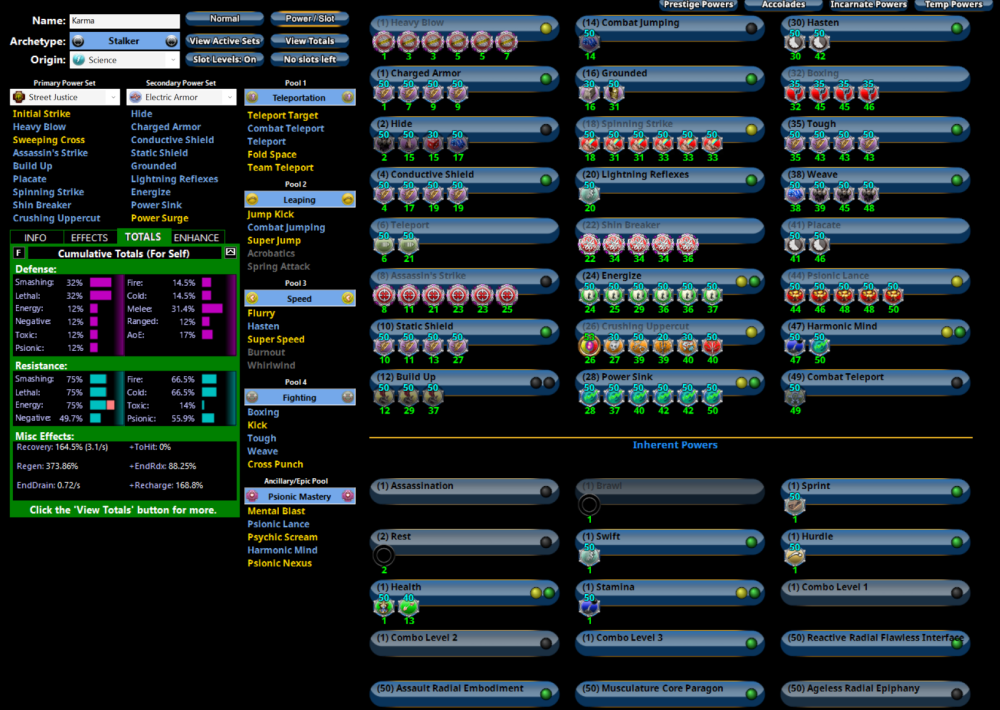Open the Incarnate Powers button

868,5
